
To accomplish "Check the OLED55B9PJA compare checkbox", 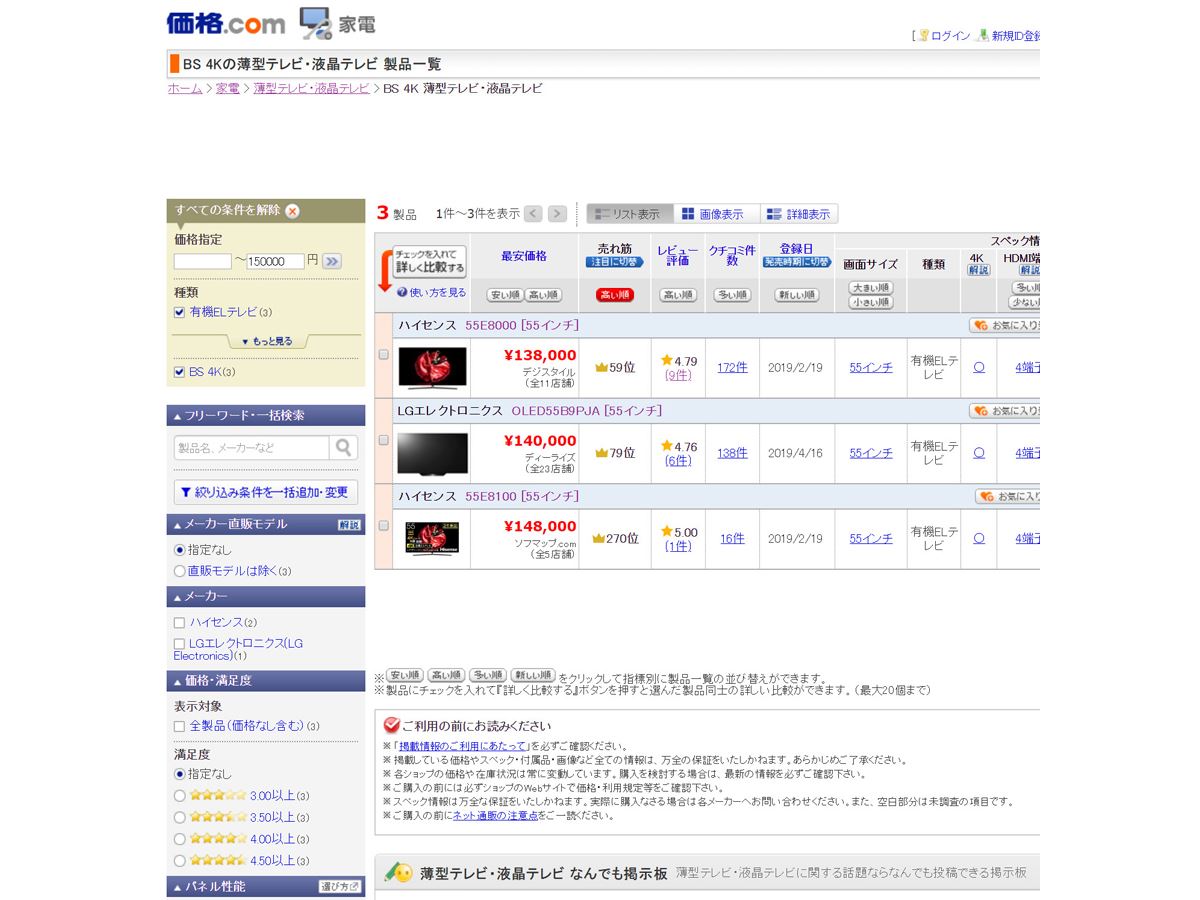I will click(383, 440).
